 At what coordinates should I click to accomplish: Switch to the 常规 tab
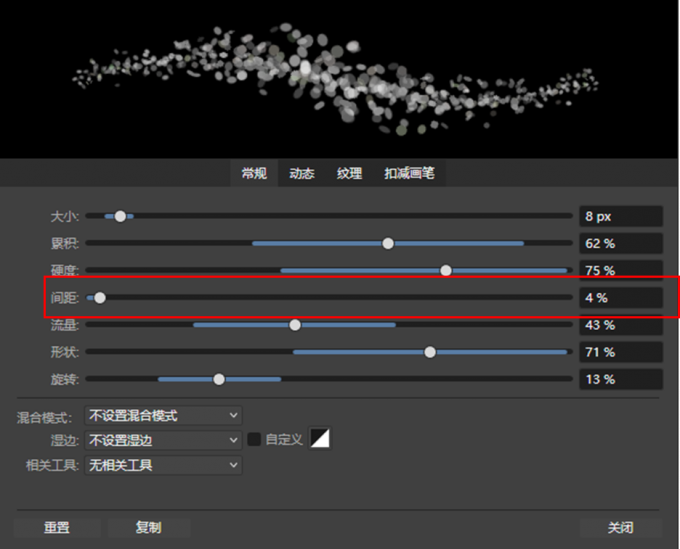click(254, 174)
